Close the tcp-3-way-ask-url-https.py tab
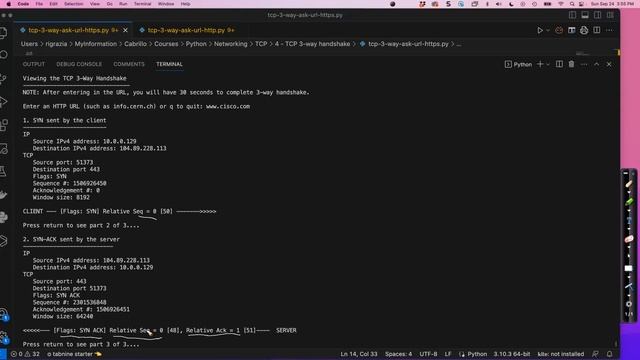Image resolution: width=640 pixels, height=360 pixels. point(125,30)
